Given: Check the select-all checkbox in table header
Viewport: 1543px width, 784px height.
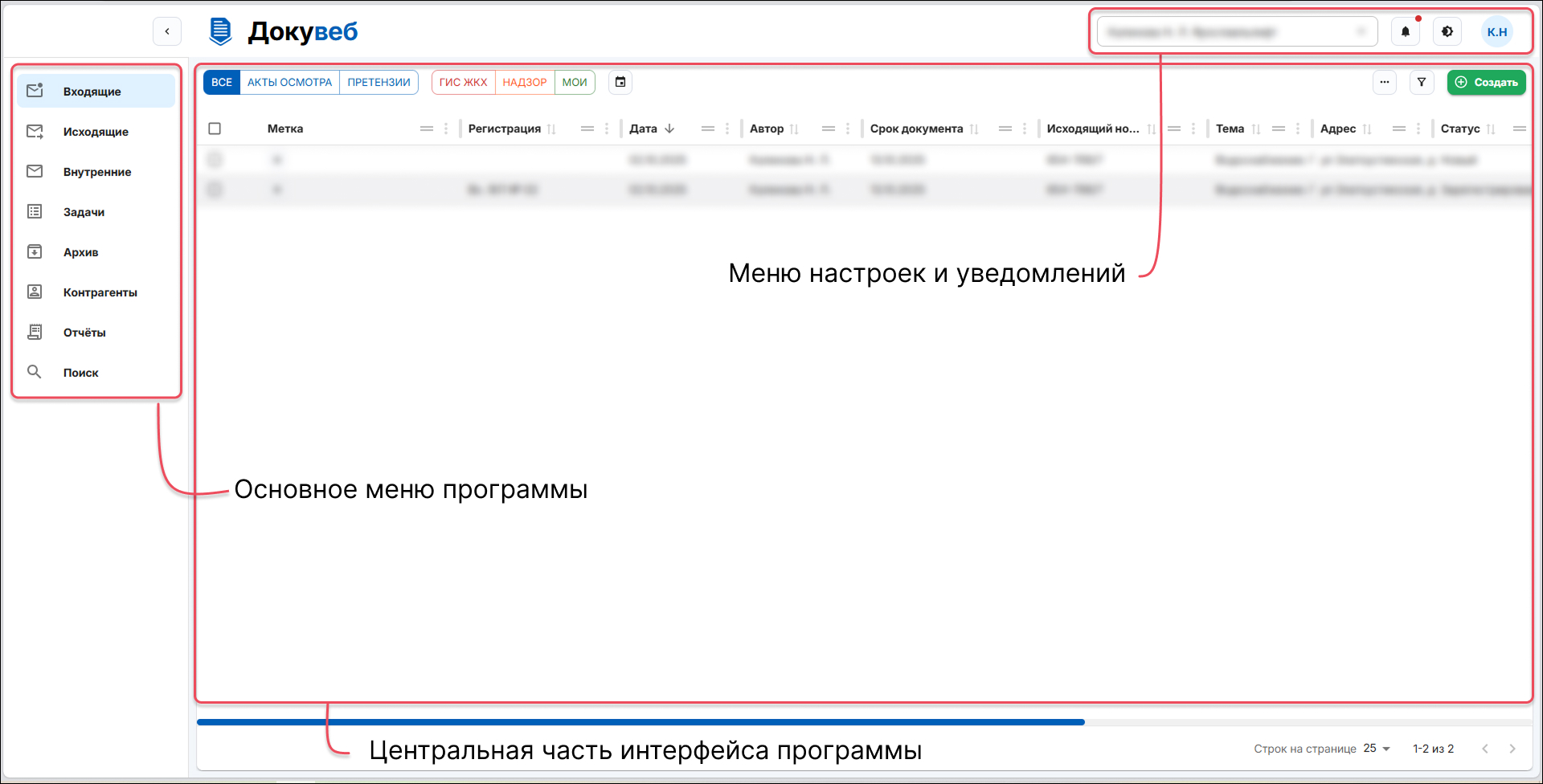Looking at the screenshot, I should pyautogui.click(x=215, y=129).
